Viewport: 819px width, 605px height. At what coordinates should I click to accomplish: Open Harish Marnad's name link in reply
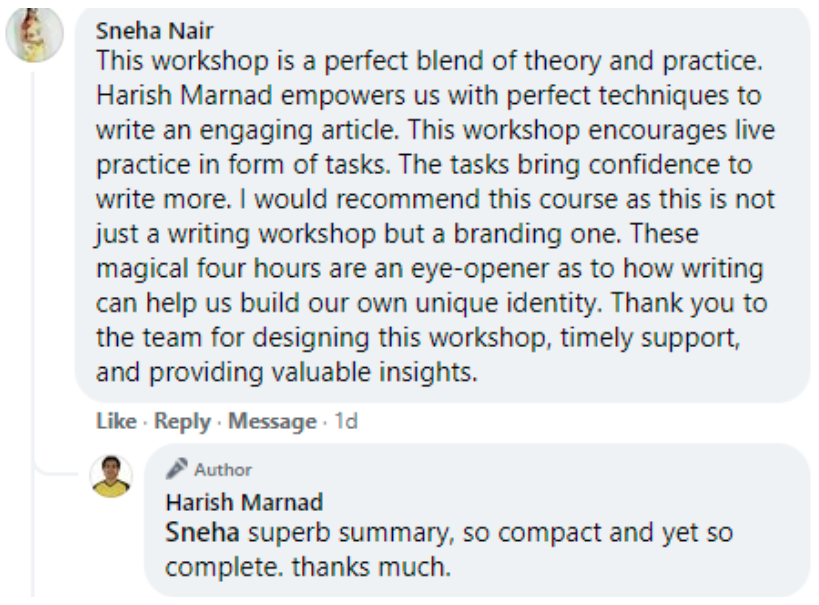[x=243, y=502]
